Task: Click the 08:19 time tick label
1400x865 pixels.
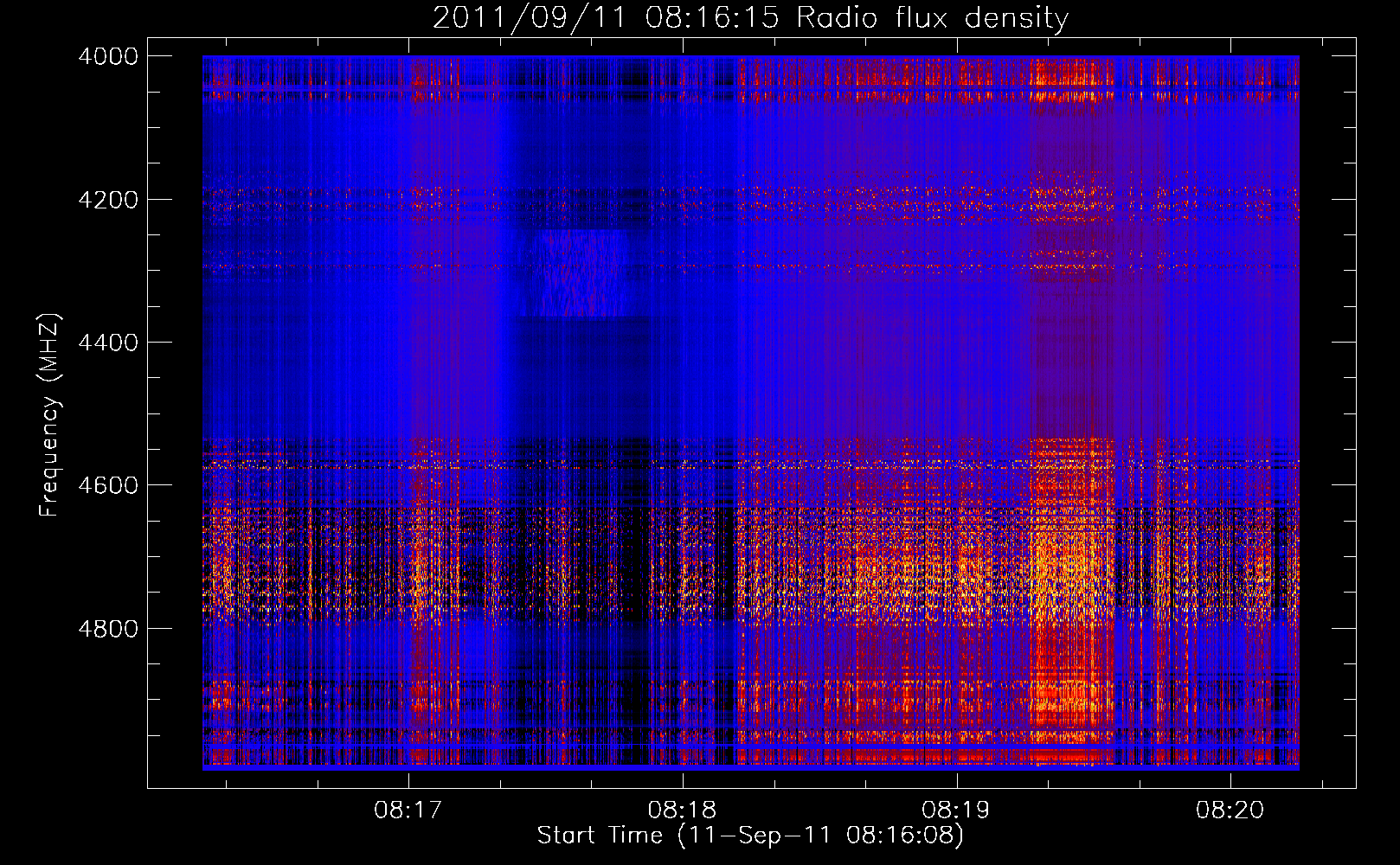Action: tap(956, 811)
